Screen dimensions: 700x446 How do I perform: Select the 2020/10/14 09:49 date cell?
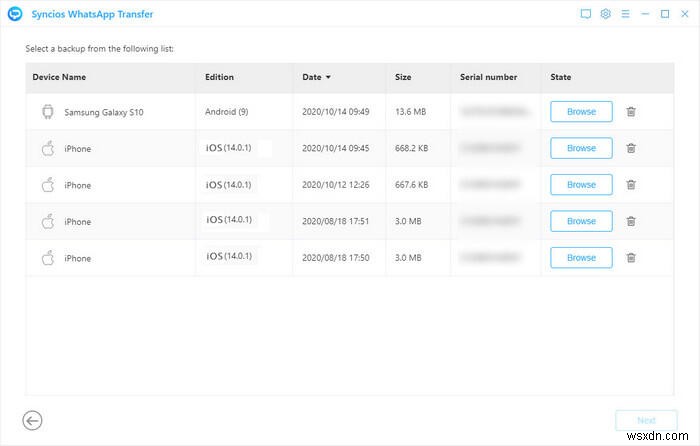(x=336, y=112)
